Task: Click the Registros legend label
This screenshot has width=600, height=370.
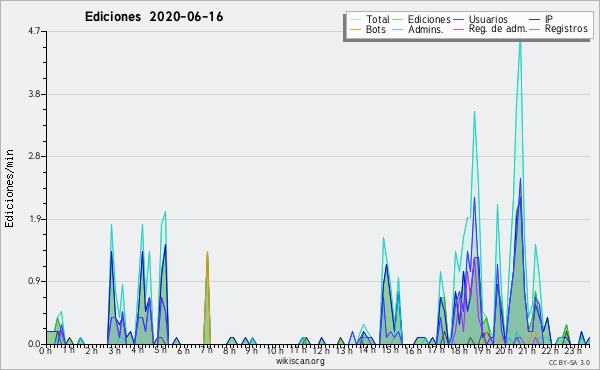Action: point(566,29)
